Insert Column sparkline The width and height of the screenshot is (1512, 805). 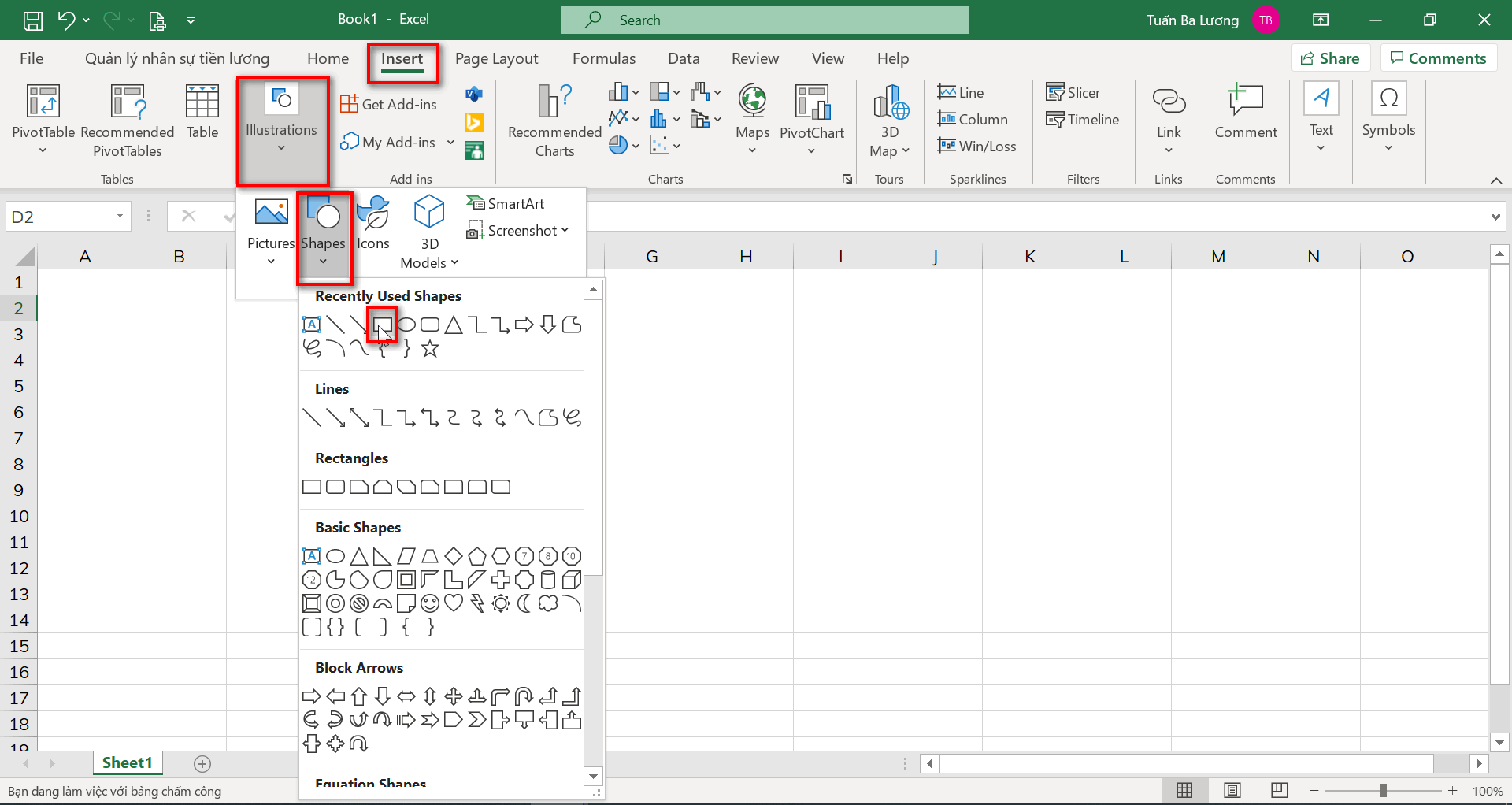pos(973,119)
